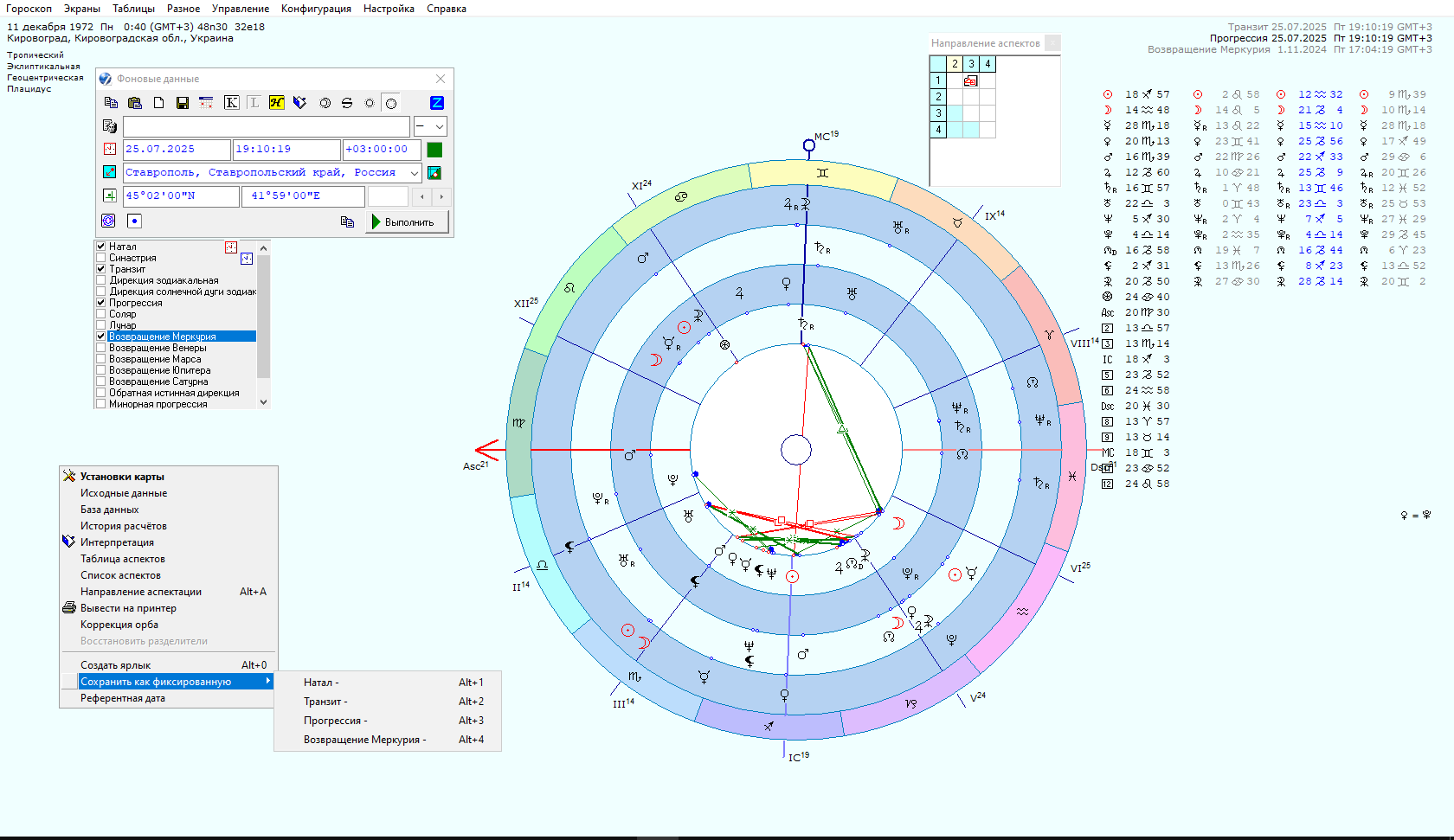
Task: Open the Таблицы menu
Action: [133, 9]
